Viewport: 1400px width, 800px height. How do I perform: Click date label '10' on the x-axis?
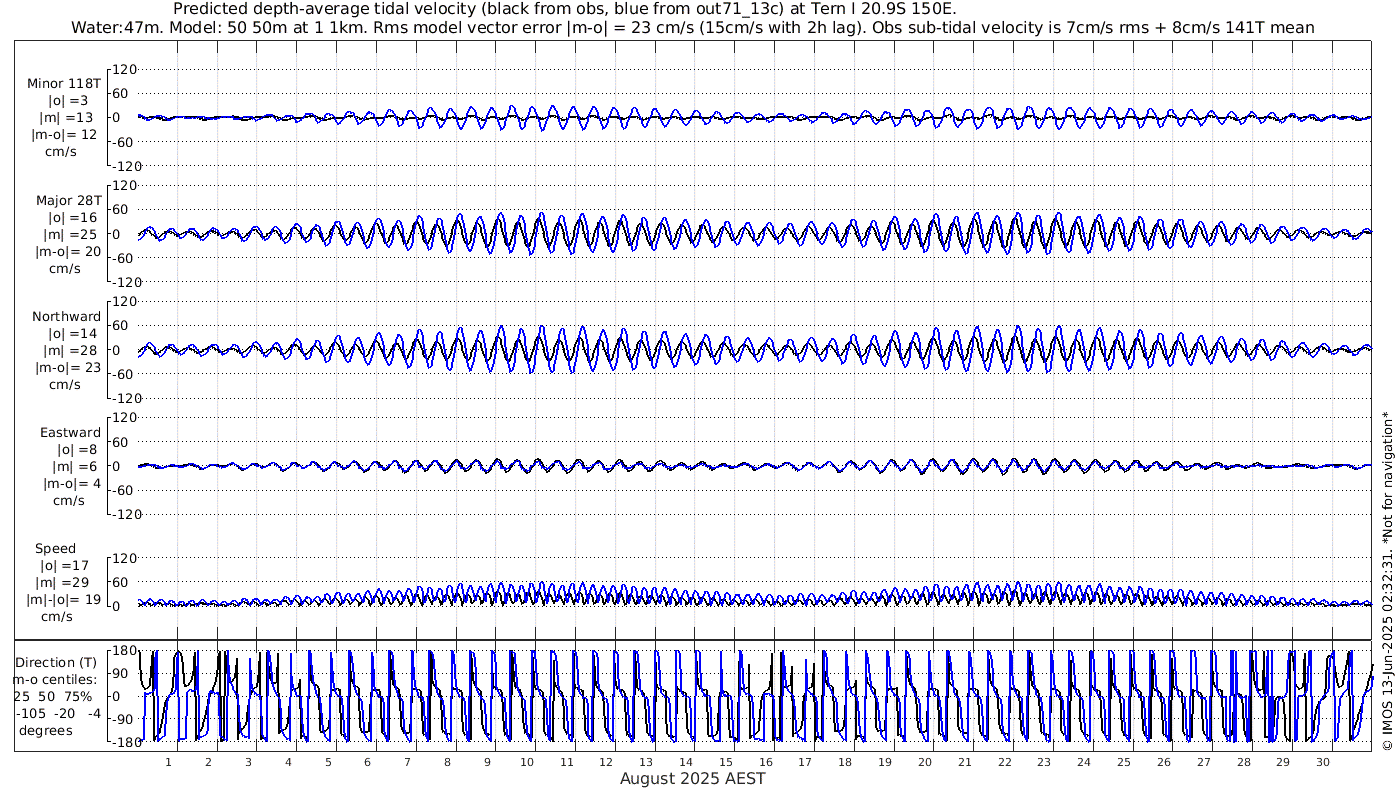coord(527,762)
